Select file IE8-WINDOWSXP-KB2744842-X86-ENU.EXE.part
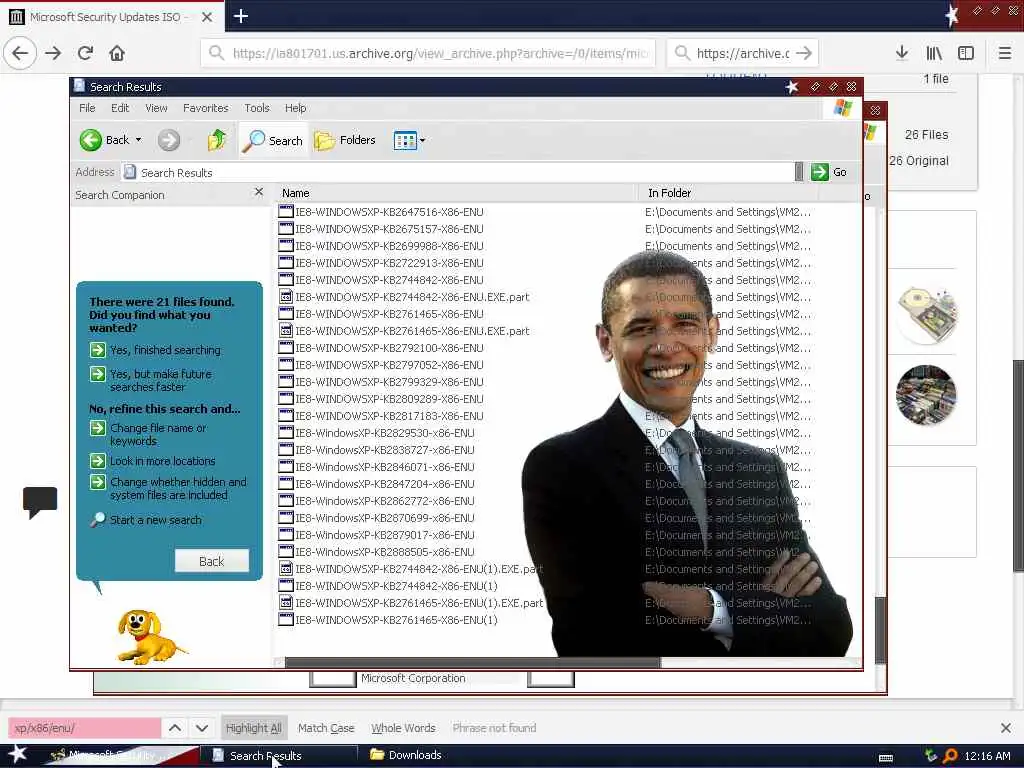Viewport: 1024px width, 768px height. [412, 296]
